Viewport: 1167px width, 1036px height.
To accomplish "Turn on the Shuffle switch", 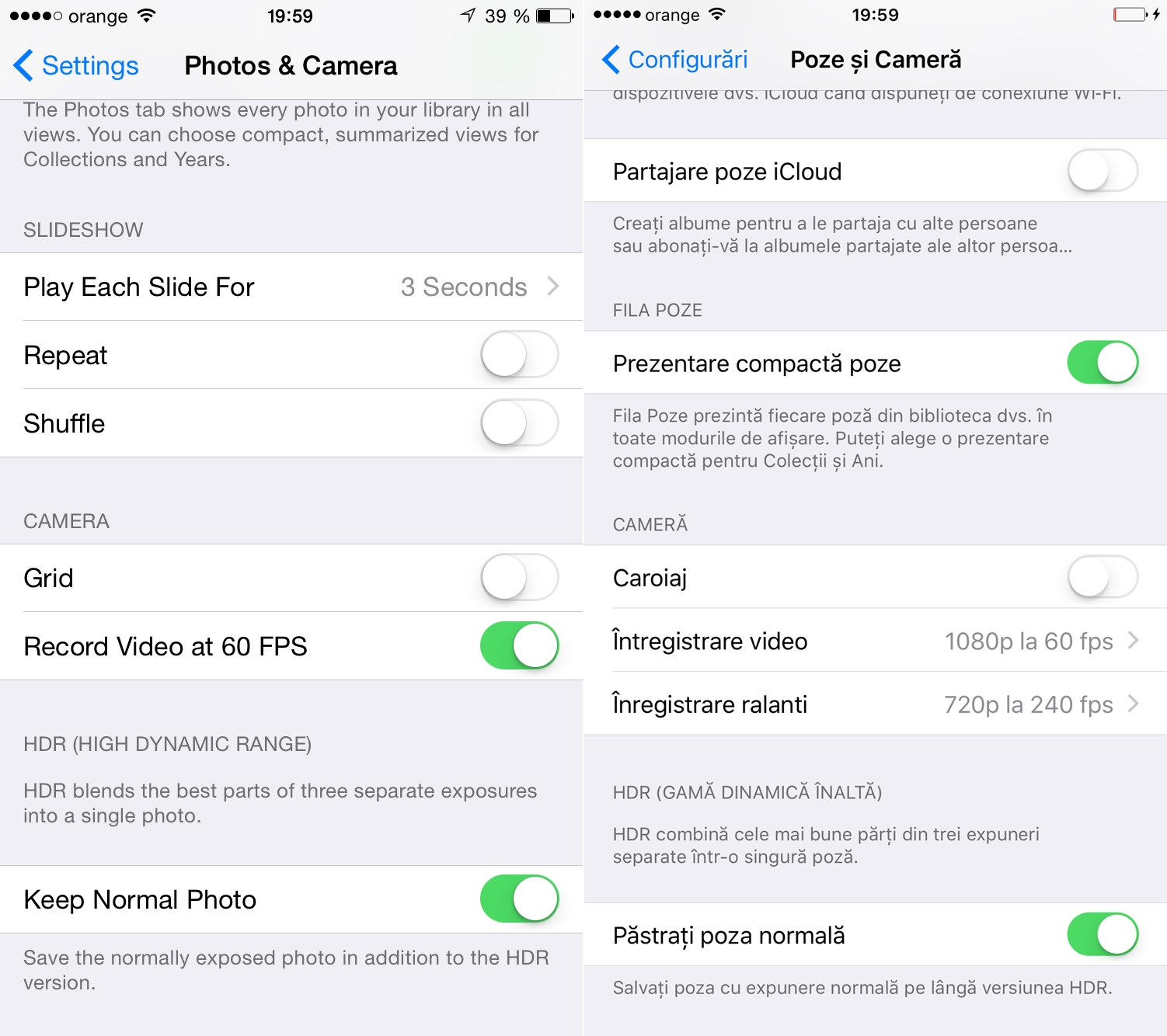I will (x=520, y=423).
